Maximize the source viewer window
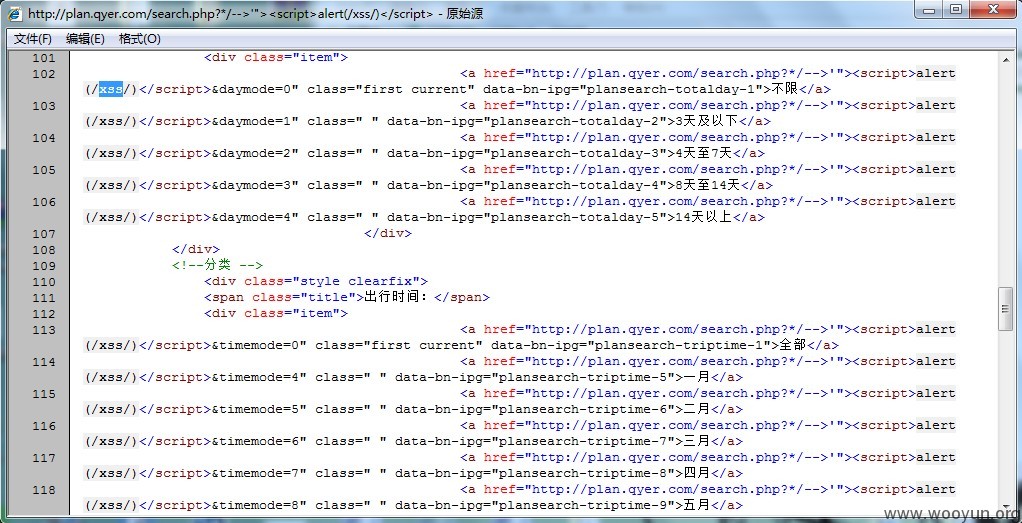Image resolution: width=1022 pixels, height=523 pixels. pos(956,11)
